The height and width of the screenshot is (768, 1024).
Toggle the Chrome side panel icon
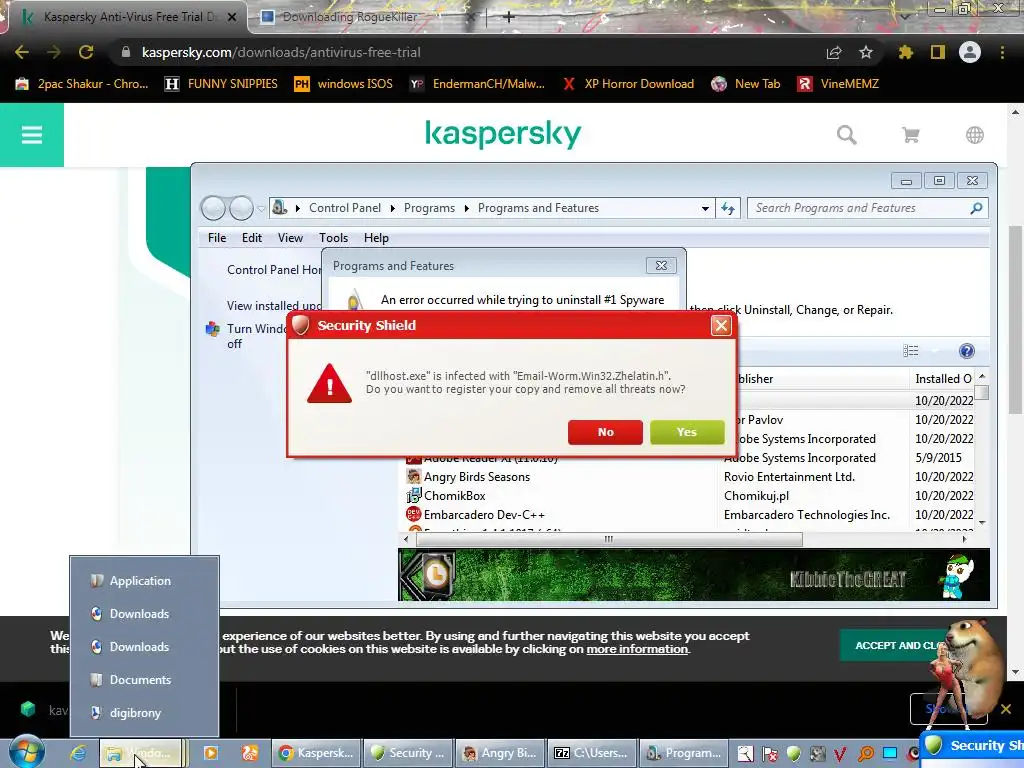938,52
